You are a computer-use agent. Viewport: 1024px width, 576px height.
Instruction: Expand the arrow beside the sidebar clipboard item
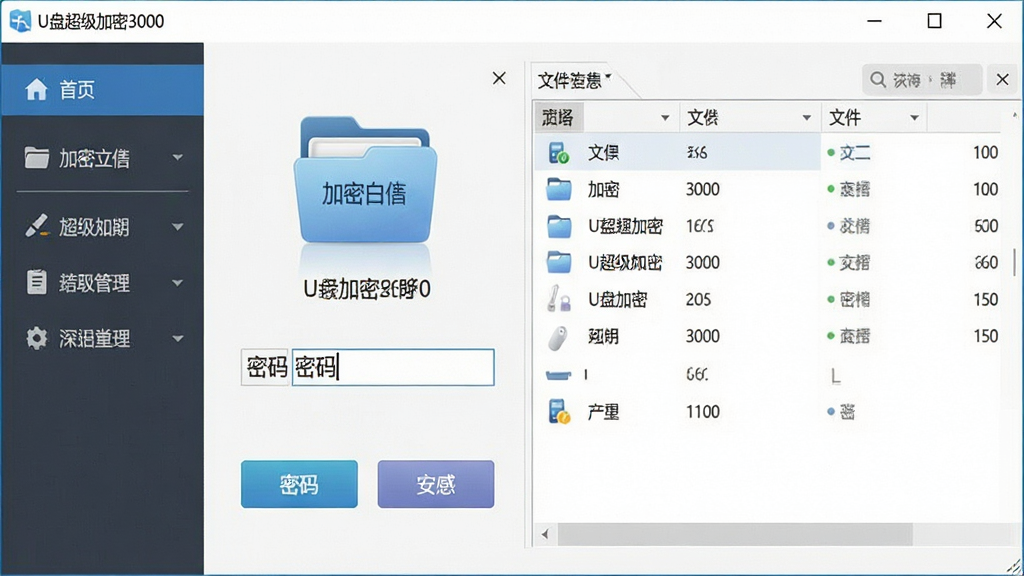coord(178,283)
